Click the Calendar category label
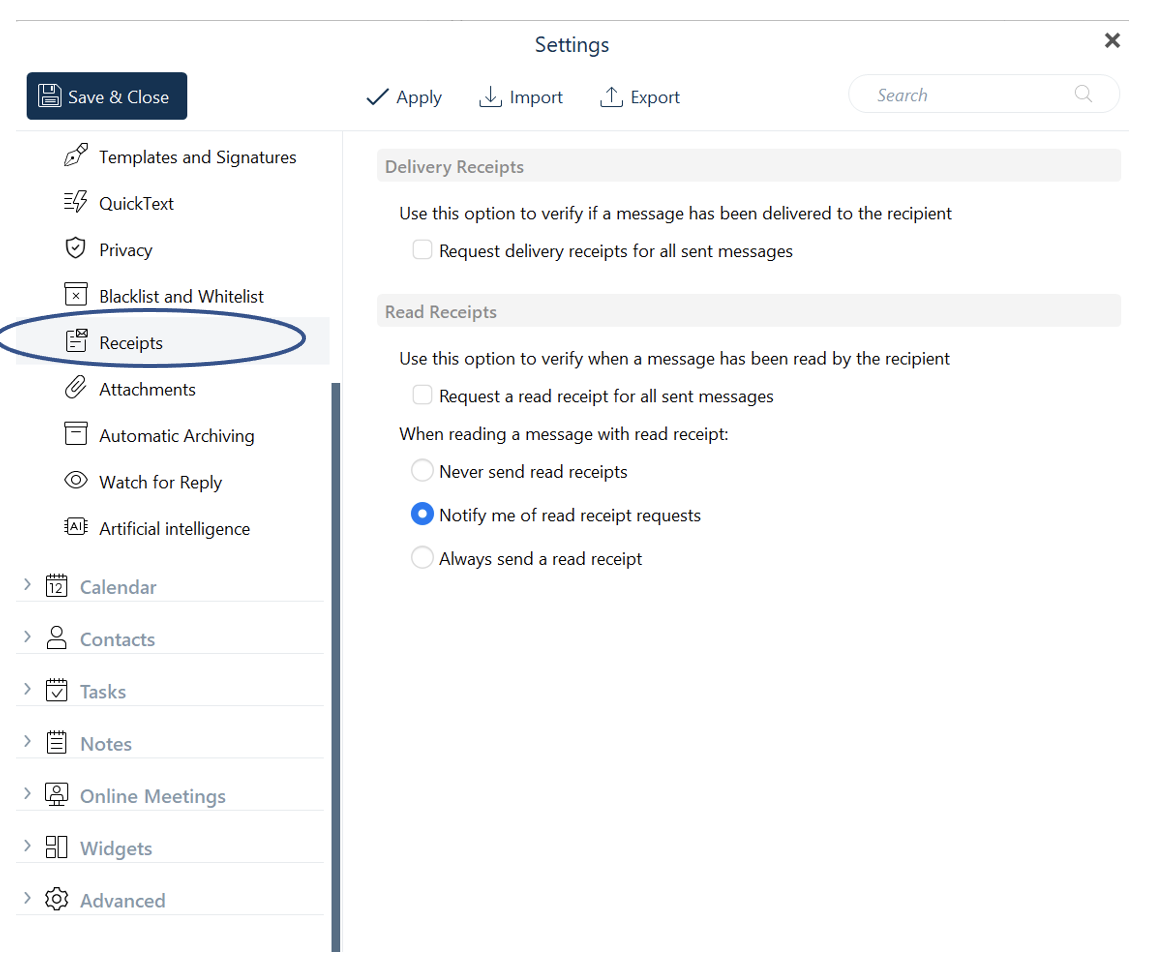 coord(118,587)
